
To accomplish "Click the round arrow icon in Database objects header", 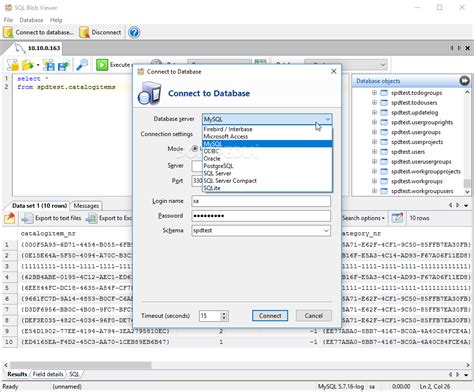I will pos(464,81).
